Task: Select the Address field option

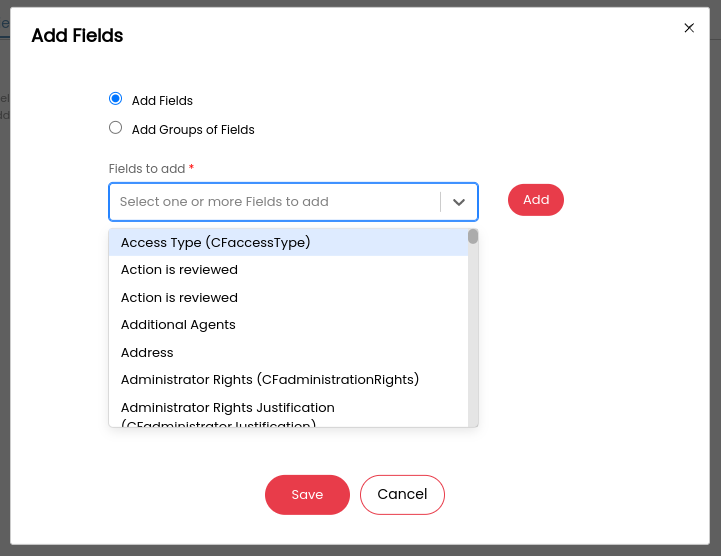Action: (148, 353)
